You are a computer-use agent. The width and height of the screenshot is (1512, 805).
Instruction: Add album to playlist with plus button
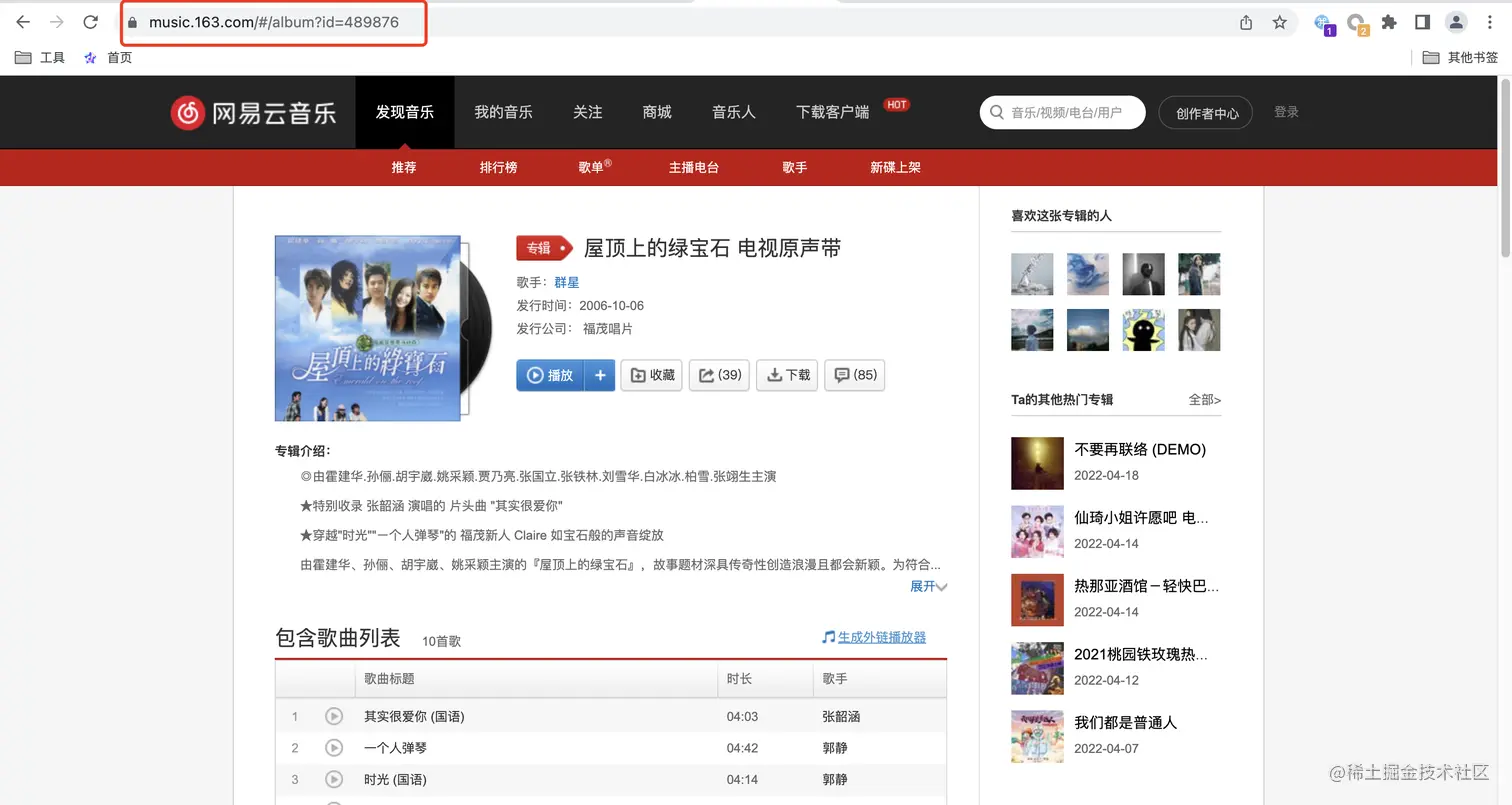point(600,375)
